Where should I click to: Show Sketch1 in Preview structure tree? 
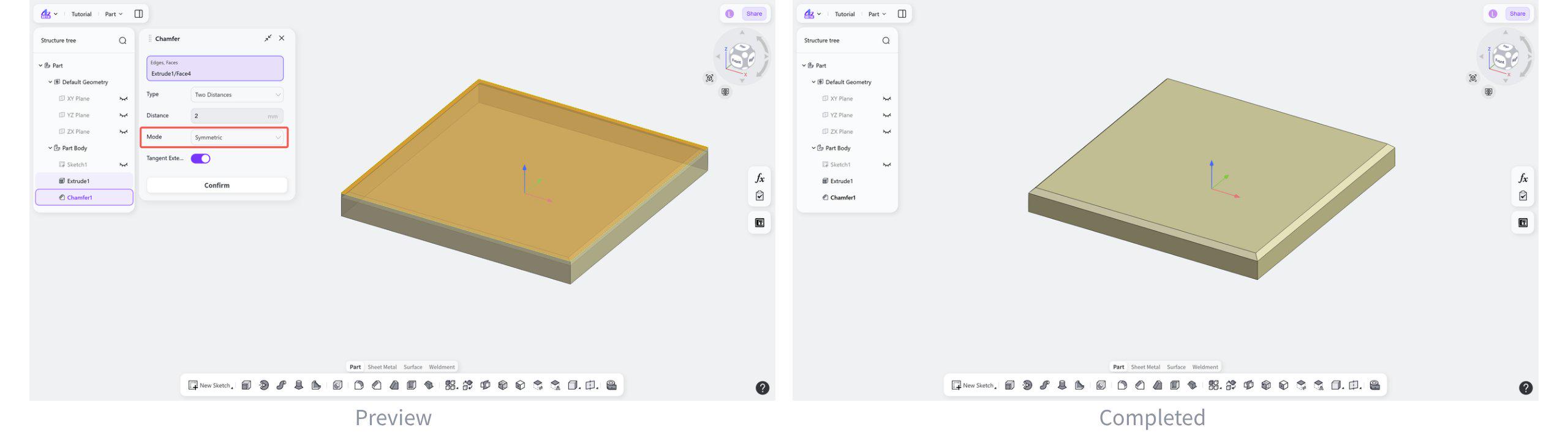tap(124, 165)
